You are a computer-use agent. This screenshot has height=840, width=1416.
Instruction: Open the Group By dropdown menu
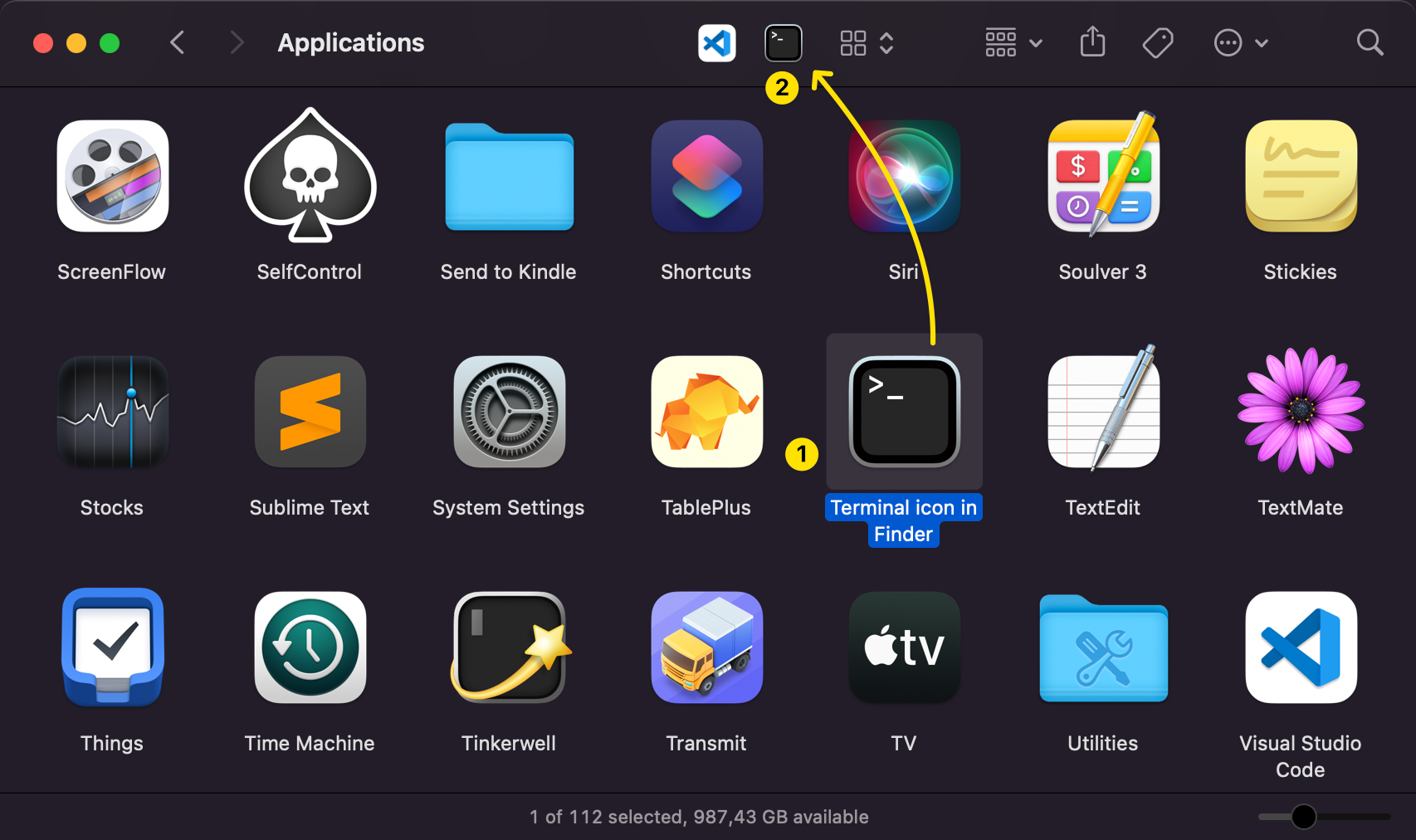1013,43
